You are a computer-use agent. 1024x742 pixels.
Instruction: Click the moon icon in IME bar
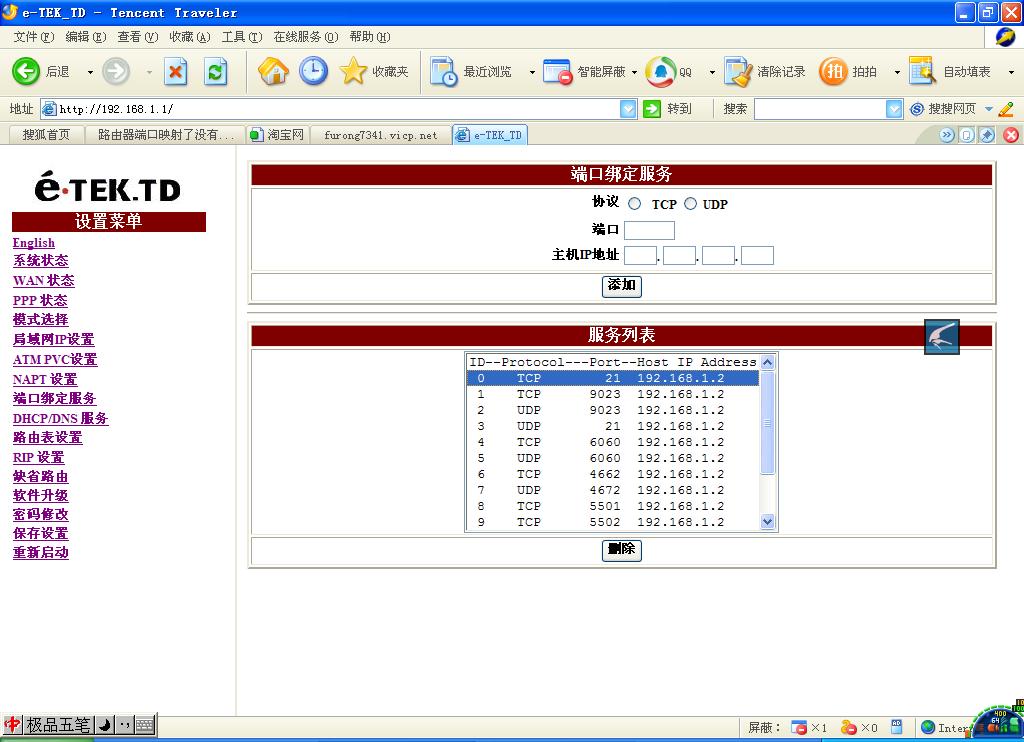(104, 724)
